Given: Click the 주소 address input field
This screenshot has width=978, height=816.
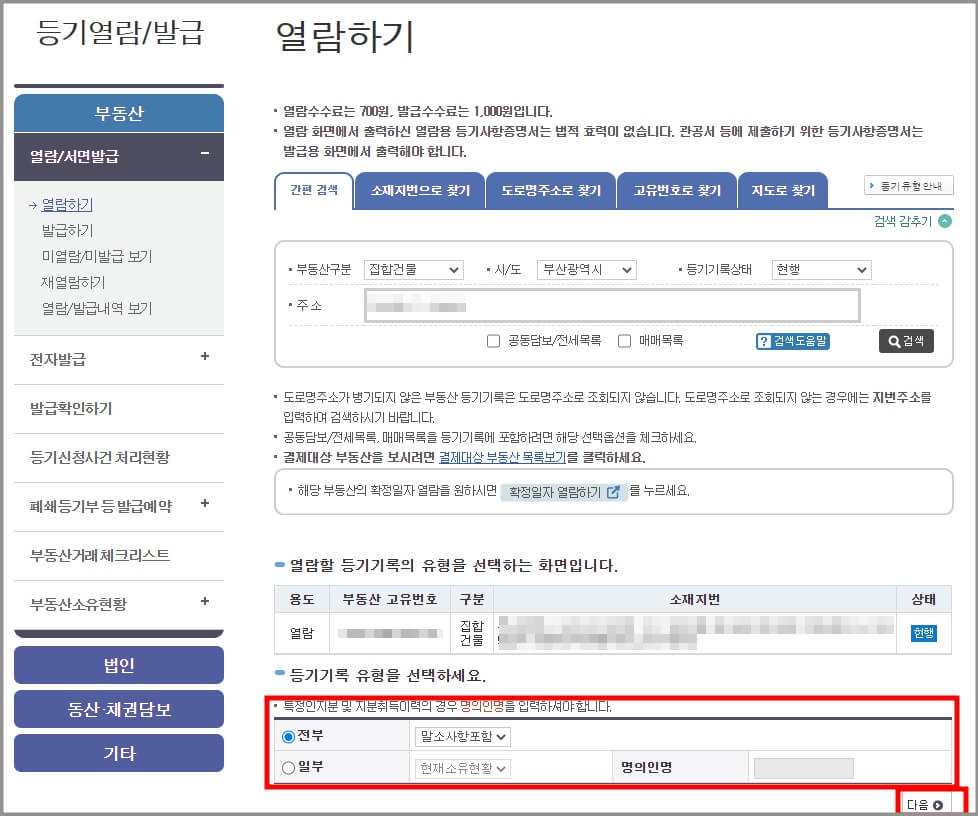Looking at the screenshot, I should (612, 305).
